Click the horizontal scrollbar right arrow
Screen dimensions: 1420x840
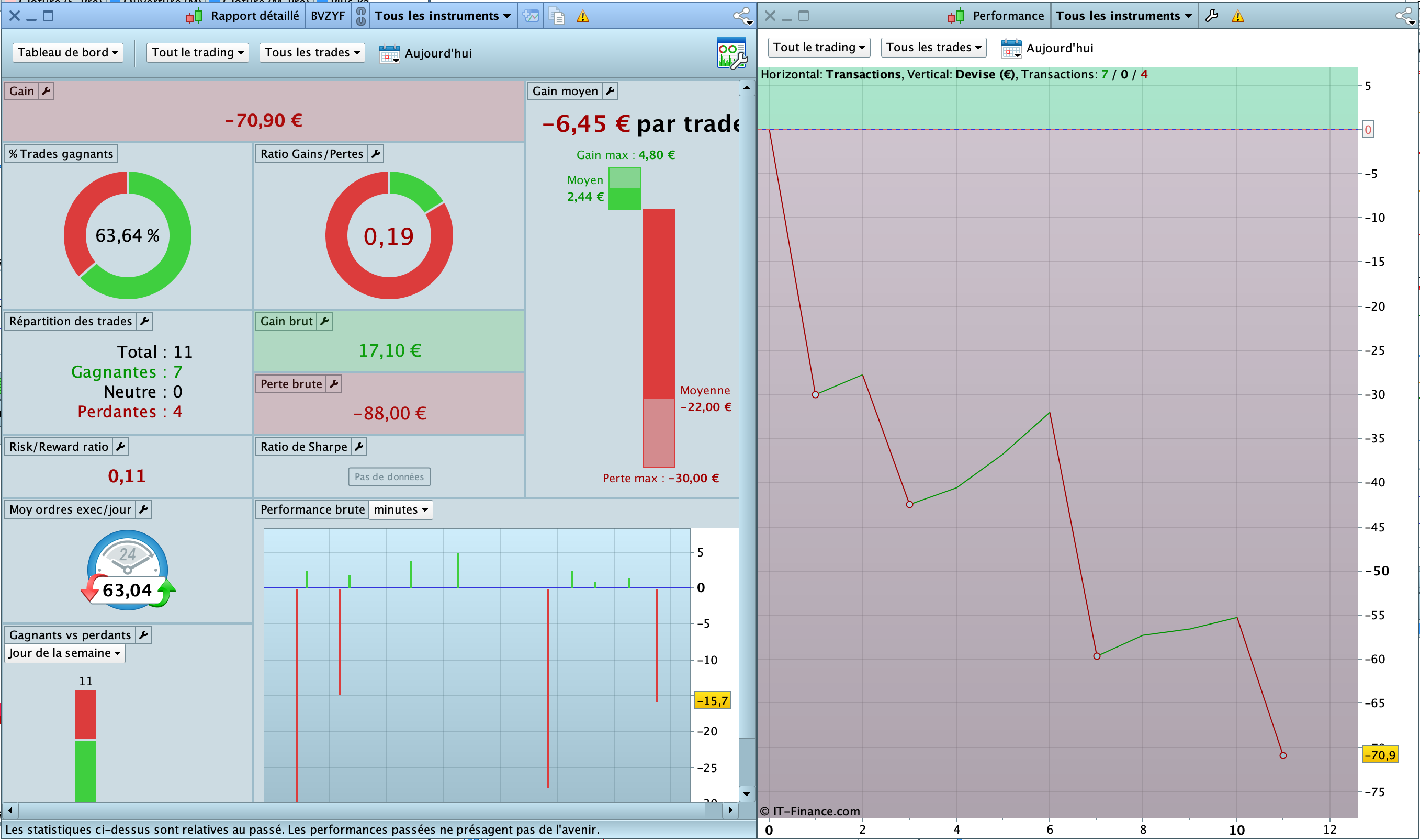tap(730, 810)
